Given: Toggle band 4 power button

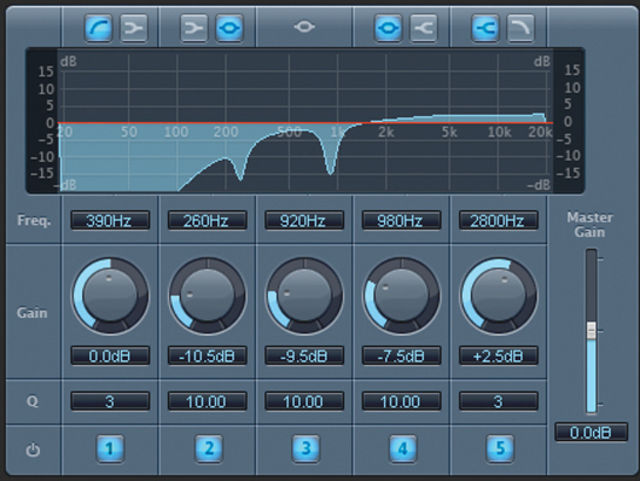Looking at the screenshot, I should click(x=403, y=449).
